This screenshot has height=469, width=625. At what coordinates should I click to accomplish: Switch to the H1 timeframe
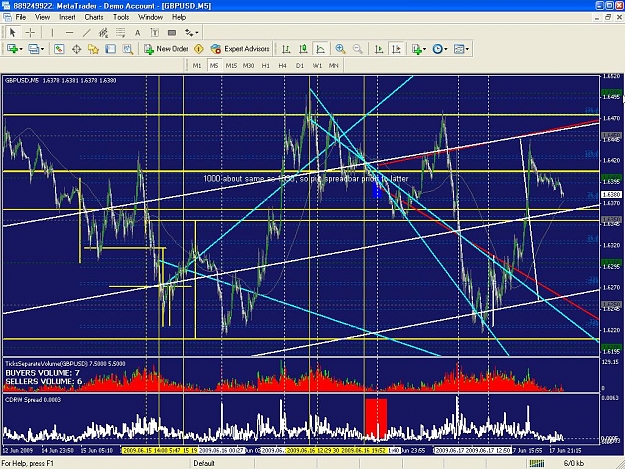(x=265, y=66)
